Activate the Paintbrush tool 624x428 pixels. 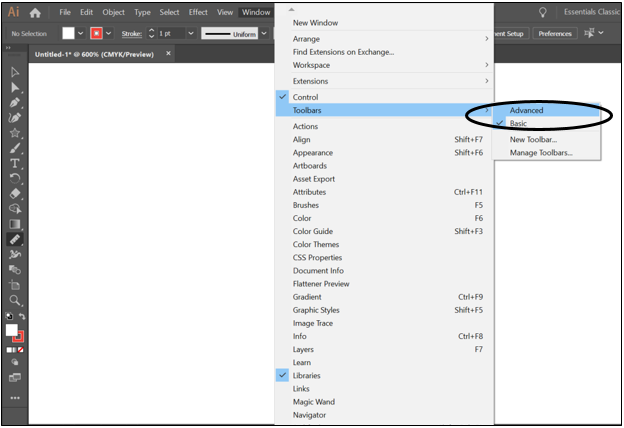[15, 148]
